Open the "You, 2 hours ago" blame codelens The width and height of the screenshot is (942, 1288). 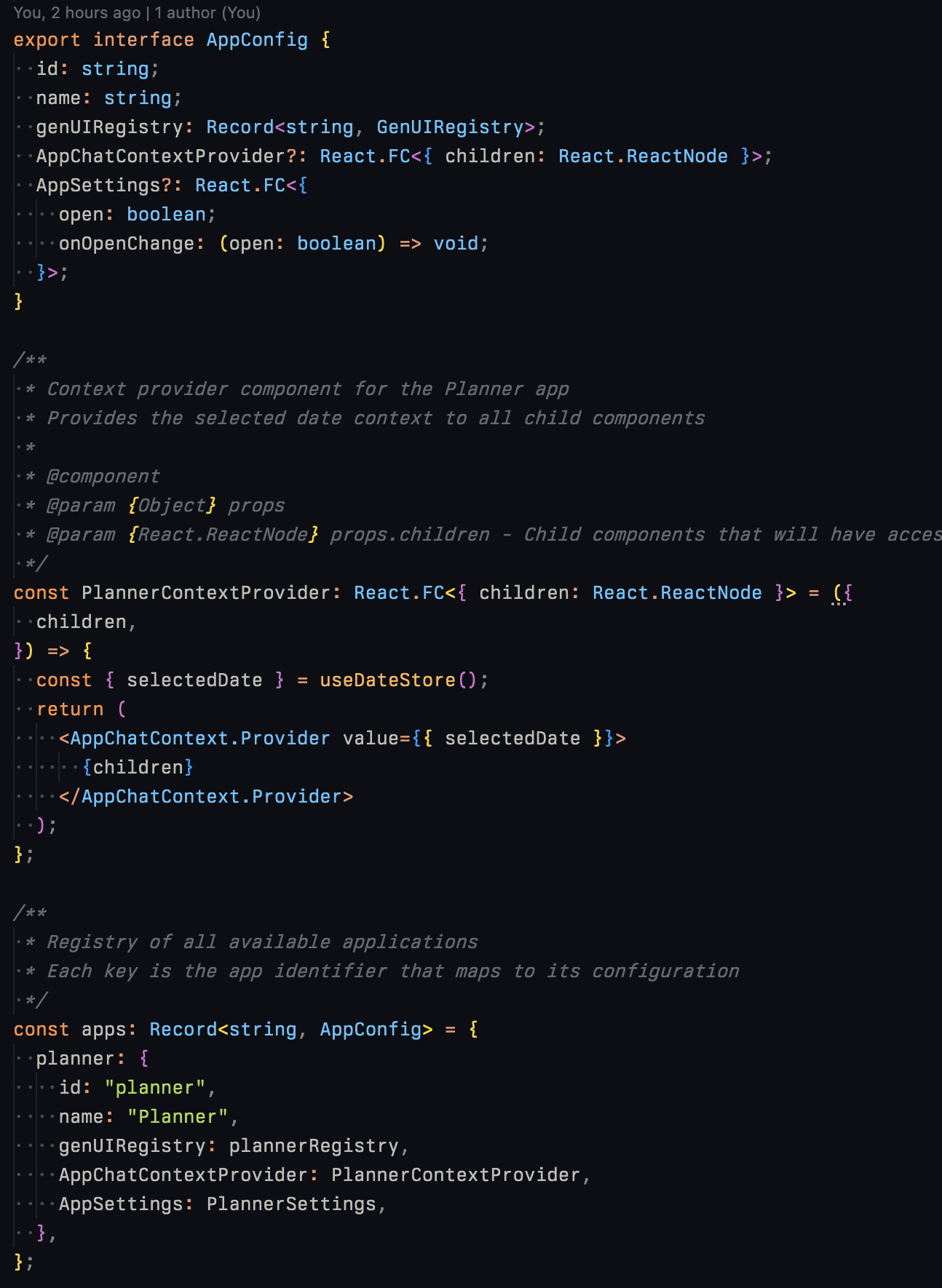pos(77,12)
